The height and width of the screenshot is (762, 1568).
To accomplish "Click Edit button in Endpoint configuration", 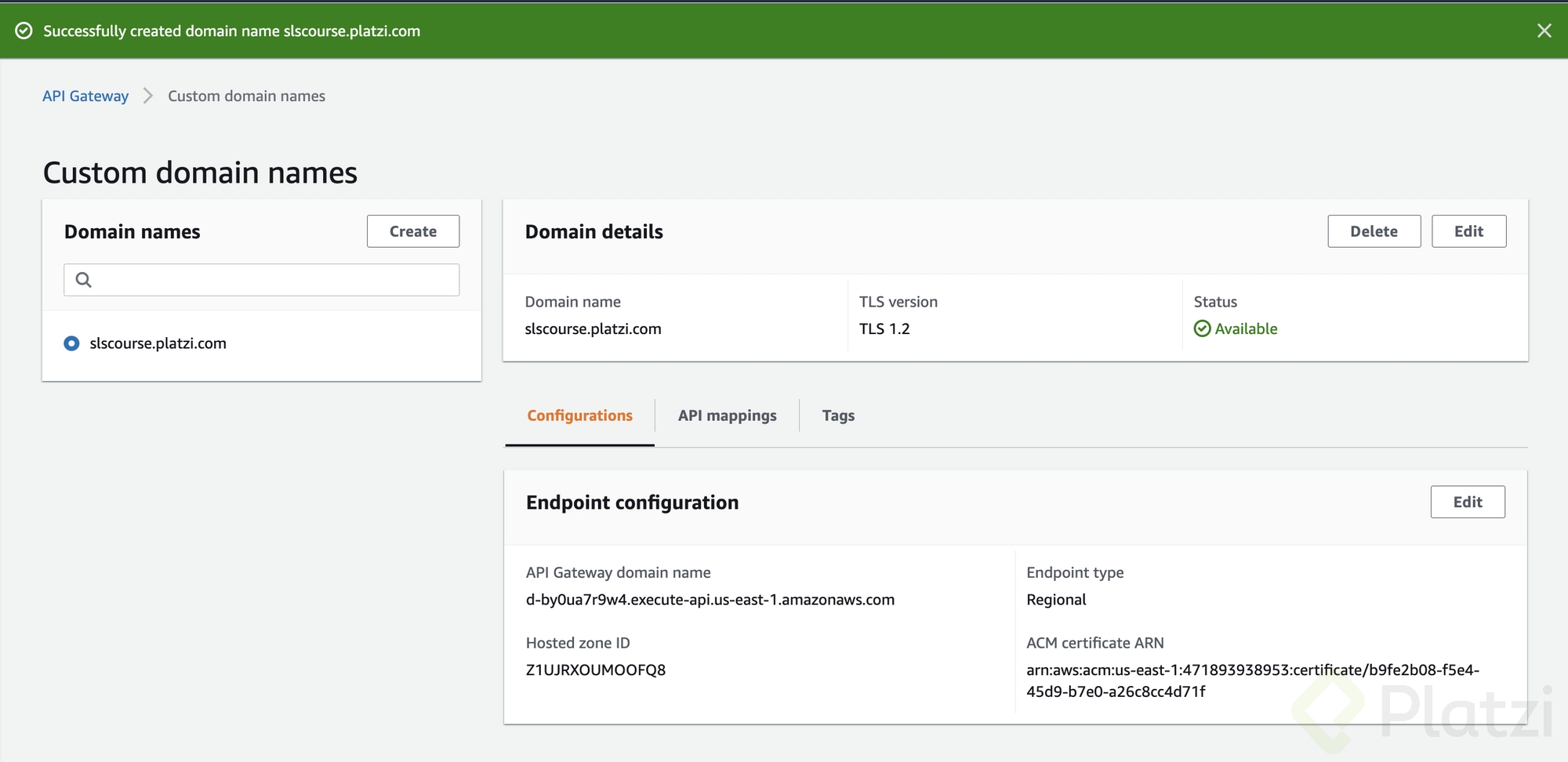I will (x=1468, y=502).
